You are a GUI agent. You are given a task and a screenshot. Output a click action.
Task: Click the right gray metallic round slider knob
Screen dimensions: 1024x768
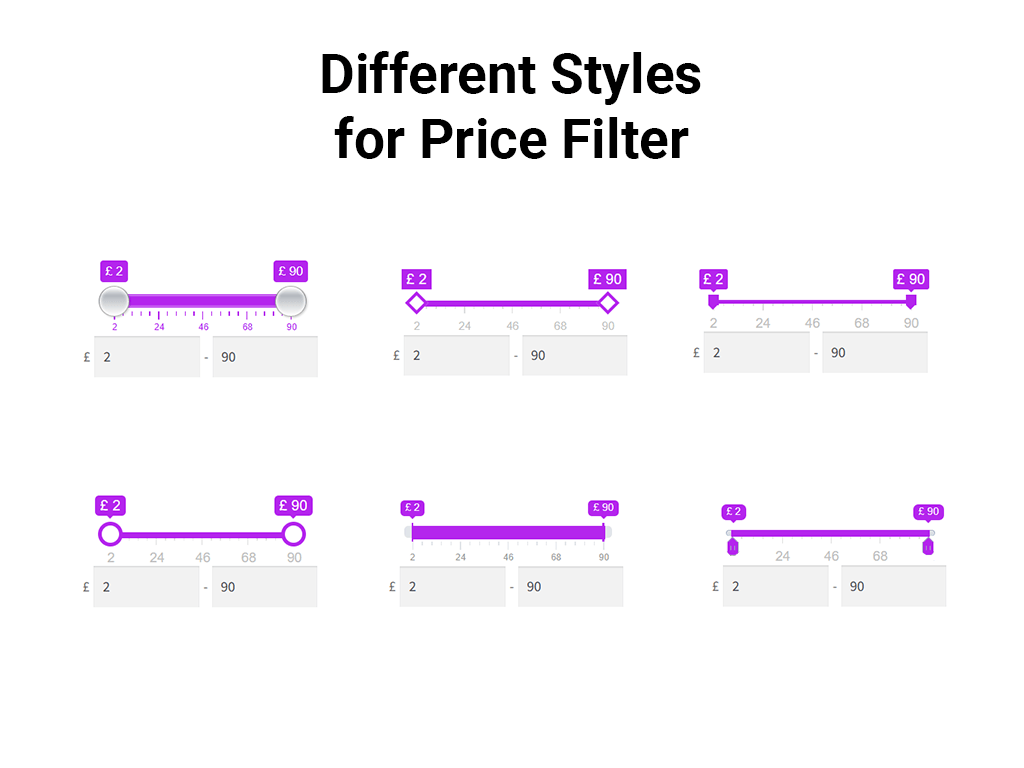tap(291, 301)
